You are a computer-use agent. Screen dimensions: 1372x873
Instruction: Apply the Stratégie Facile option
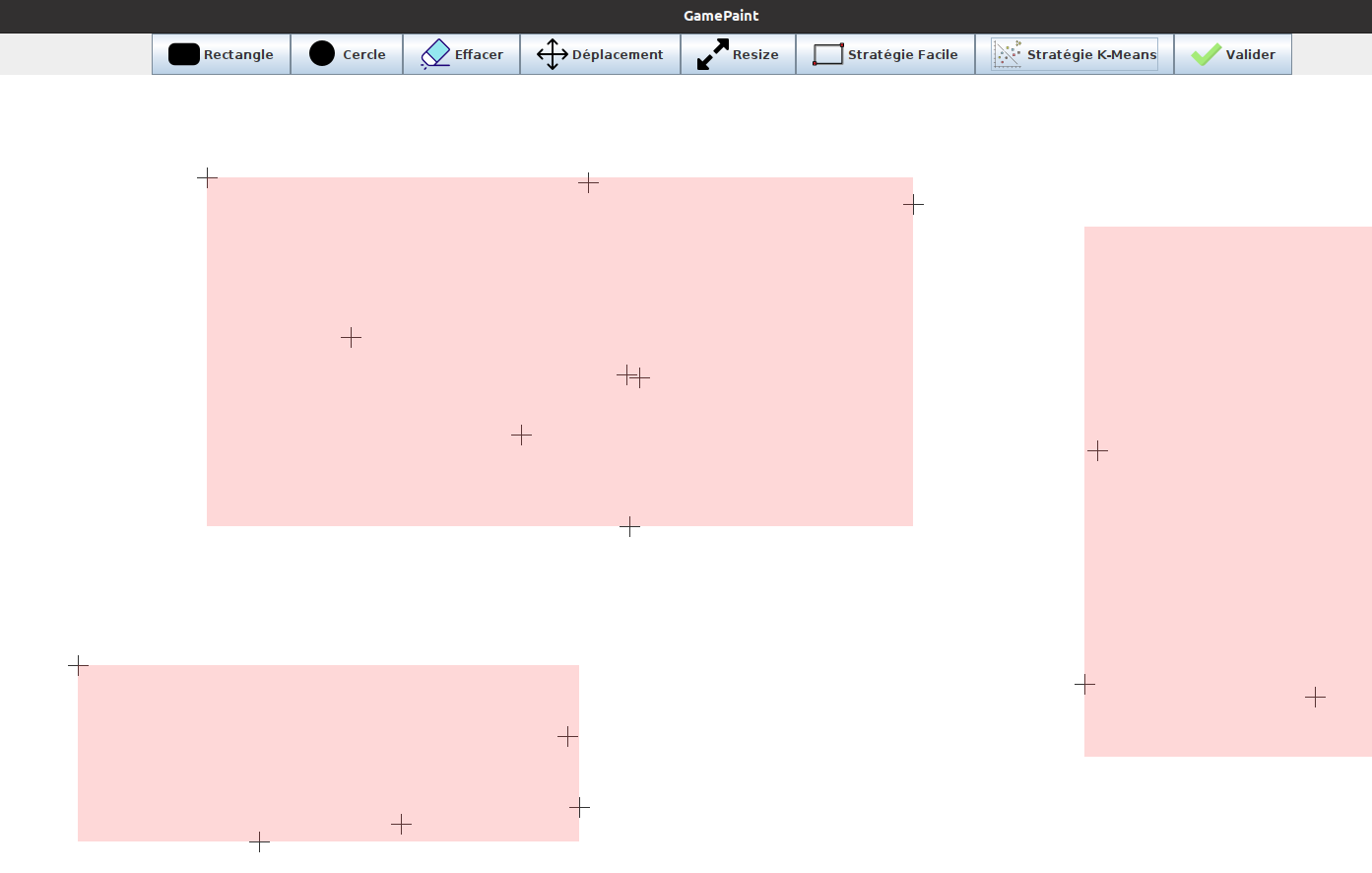885,54
